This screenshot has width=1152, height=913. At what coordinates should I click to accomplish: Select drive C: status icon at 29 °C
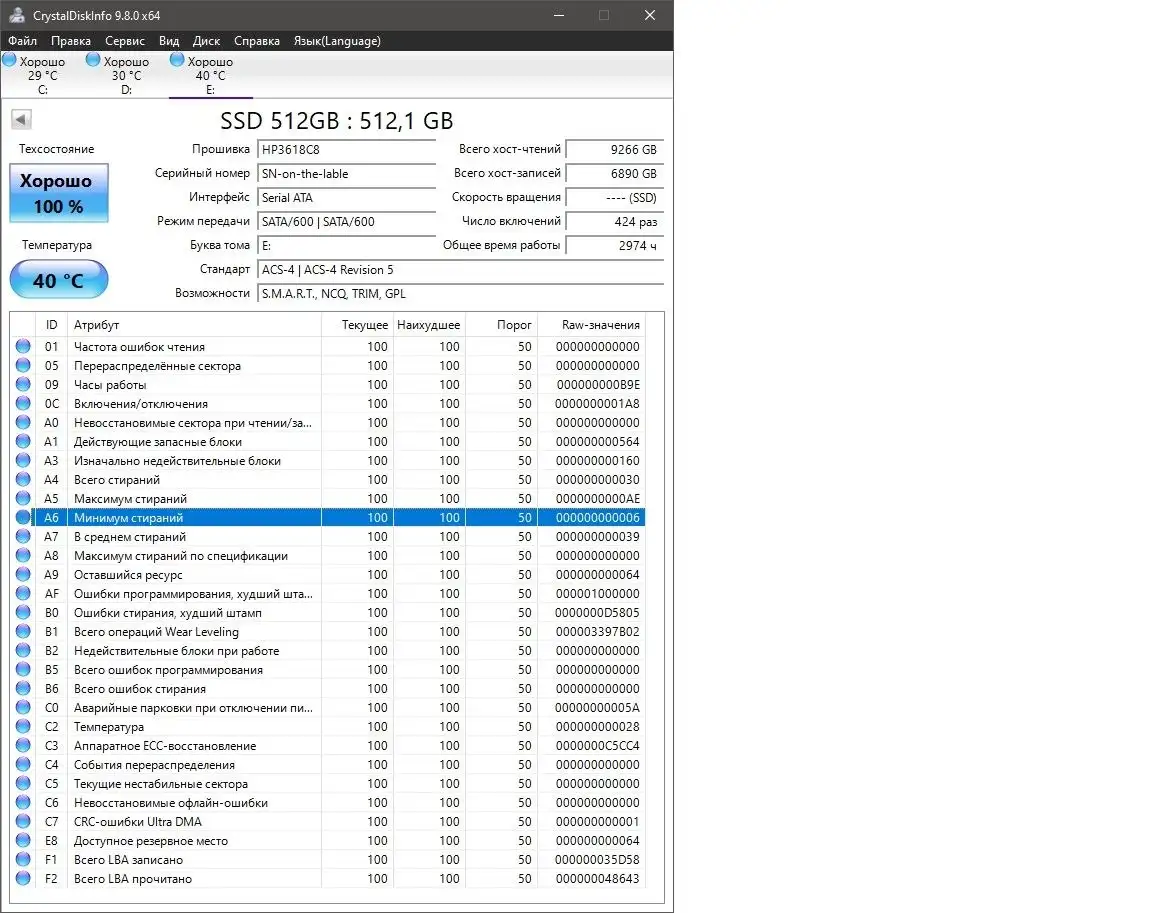pyautogui.click(x=10, y=61)
